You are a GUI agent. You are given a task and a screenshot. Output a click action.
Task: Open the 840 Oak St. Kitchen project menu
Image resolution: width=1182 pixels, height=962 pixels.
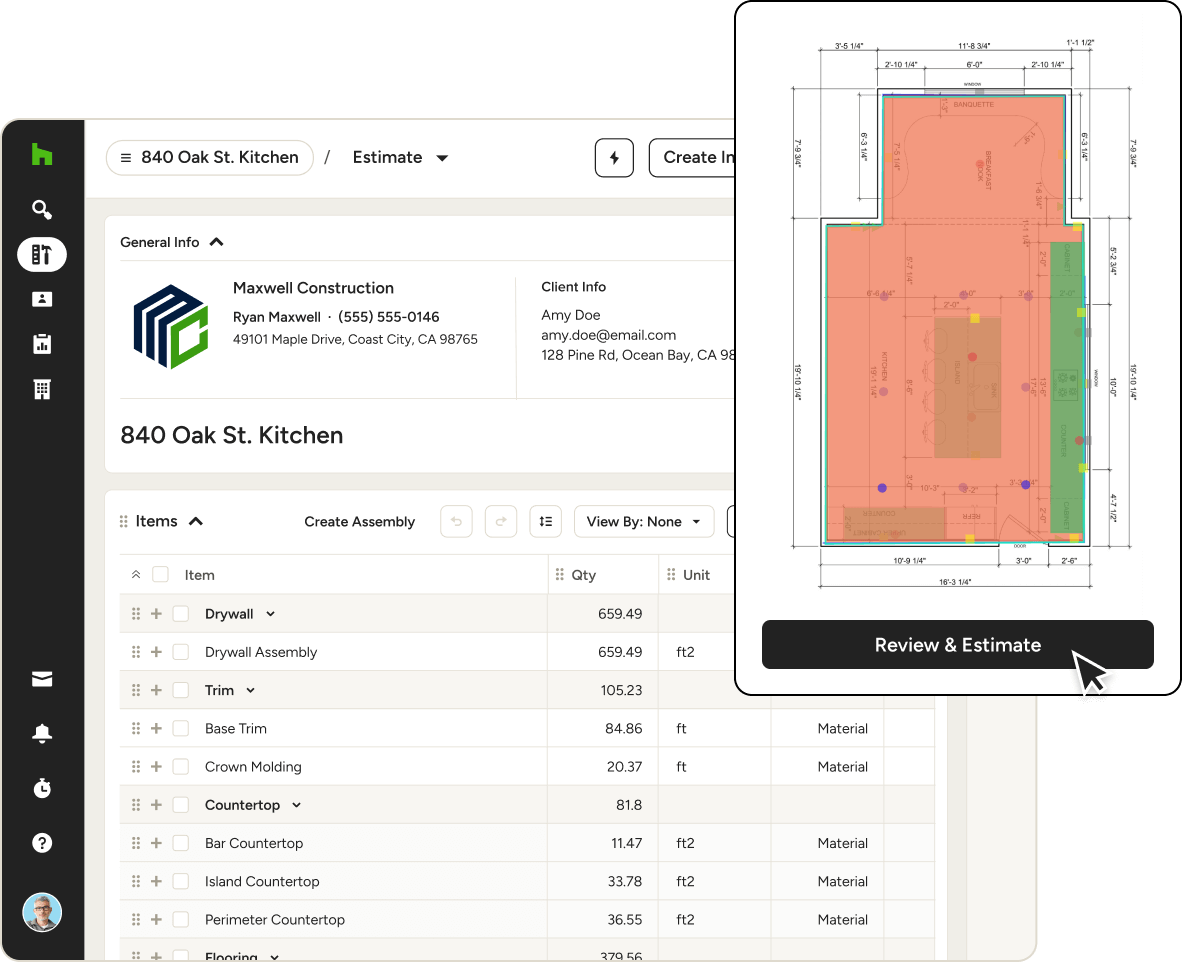[209, 158]
